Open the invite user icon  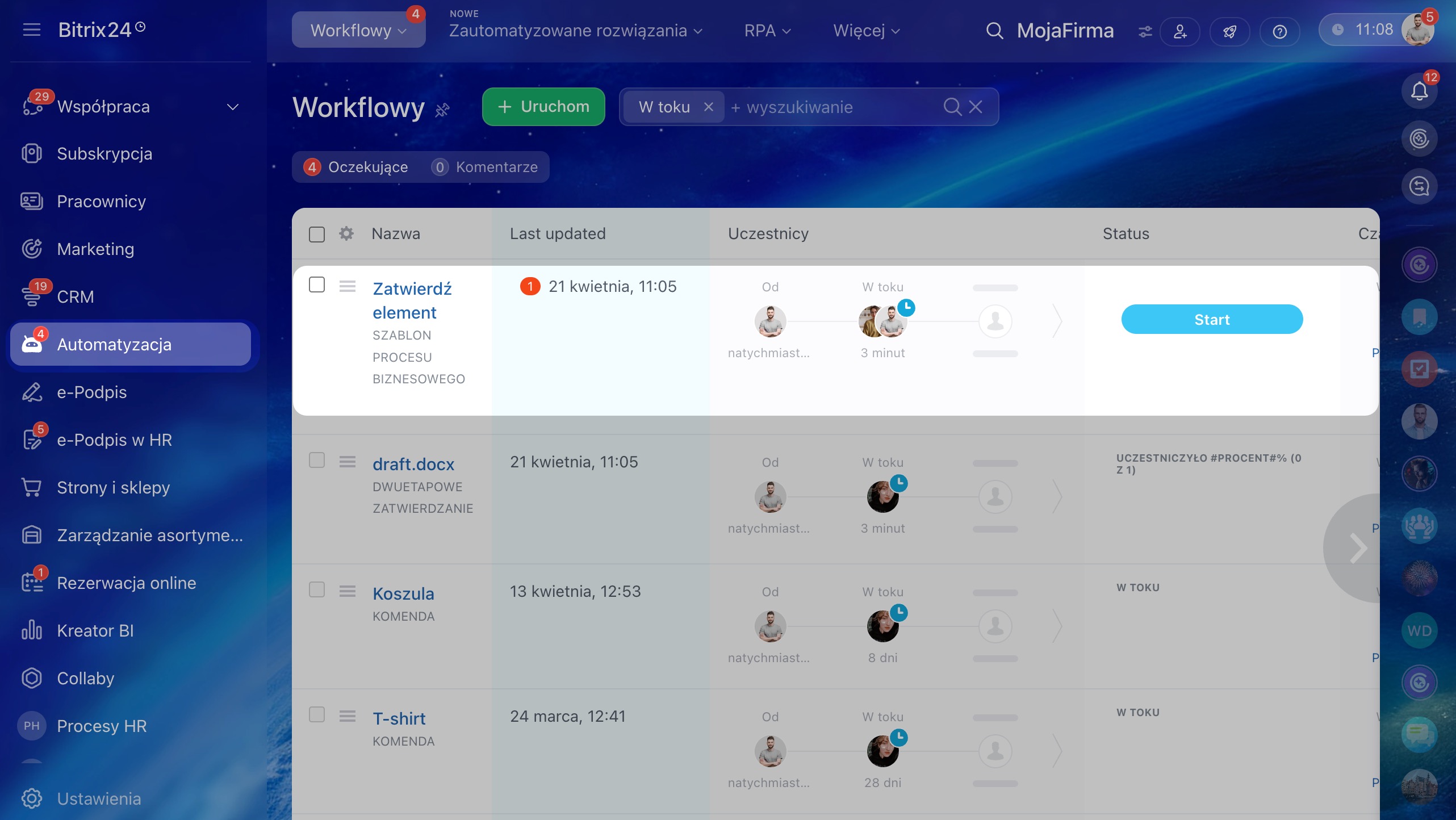pos(1180,31)
